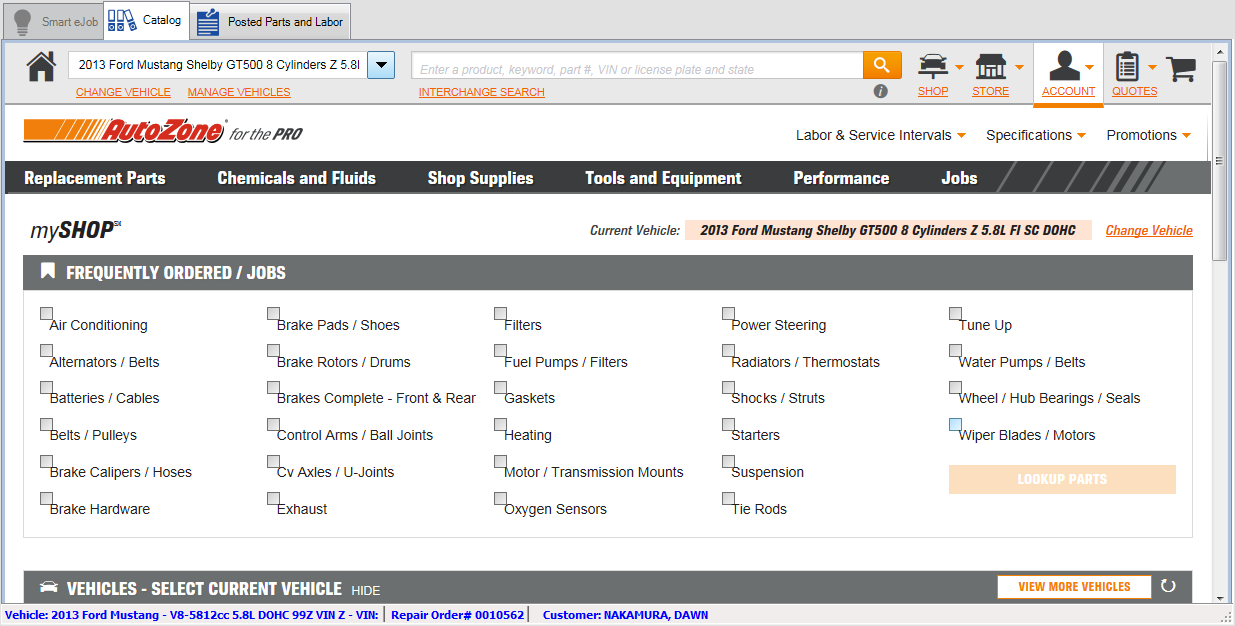
Task: Enable the Oxygen Sensors checkbox
Action: 500,497
